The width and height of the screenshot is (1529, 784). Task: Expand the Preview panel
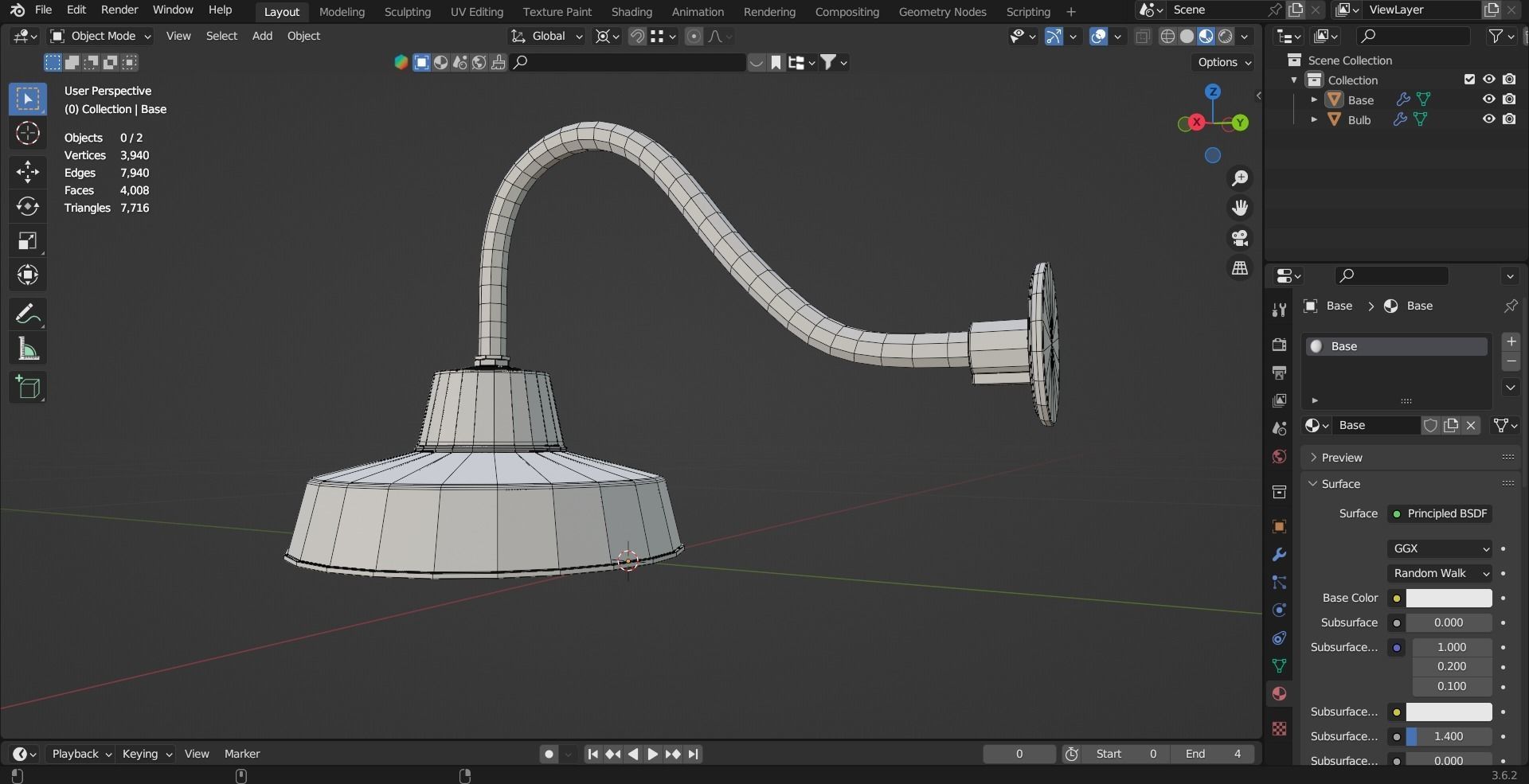click(x=1342, y=458)
